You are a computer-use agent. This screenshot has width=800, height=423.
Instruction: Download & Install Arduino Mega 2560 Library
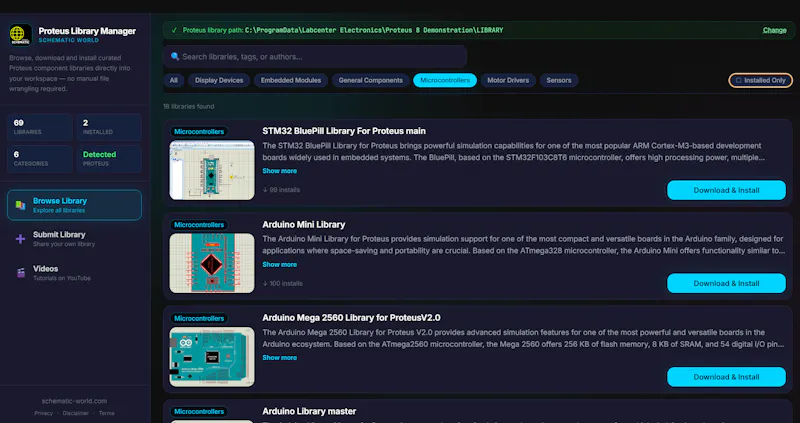pos(726,377)
